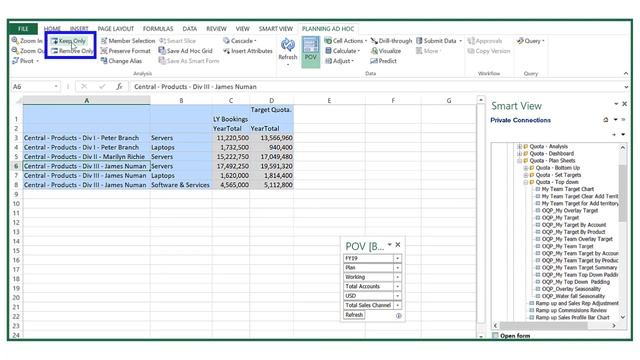Open the Adjust dropdown
640x360 pixels.
(x=340, y=61)
